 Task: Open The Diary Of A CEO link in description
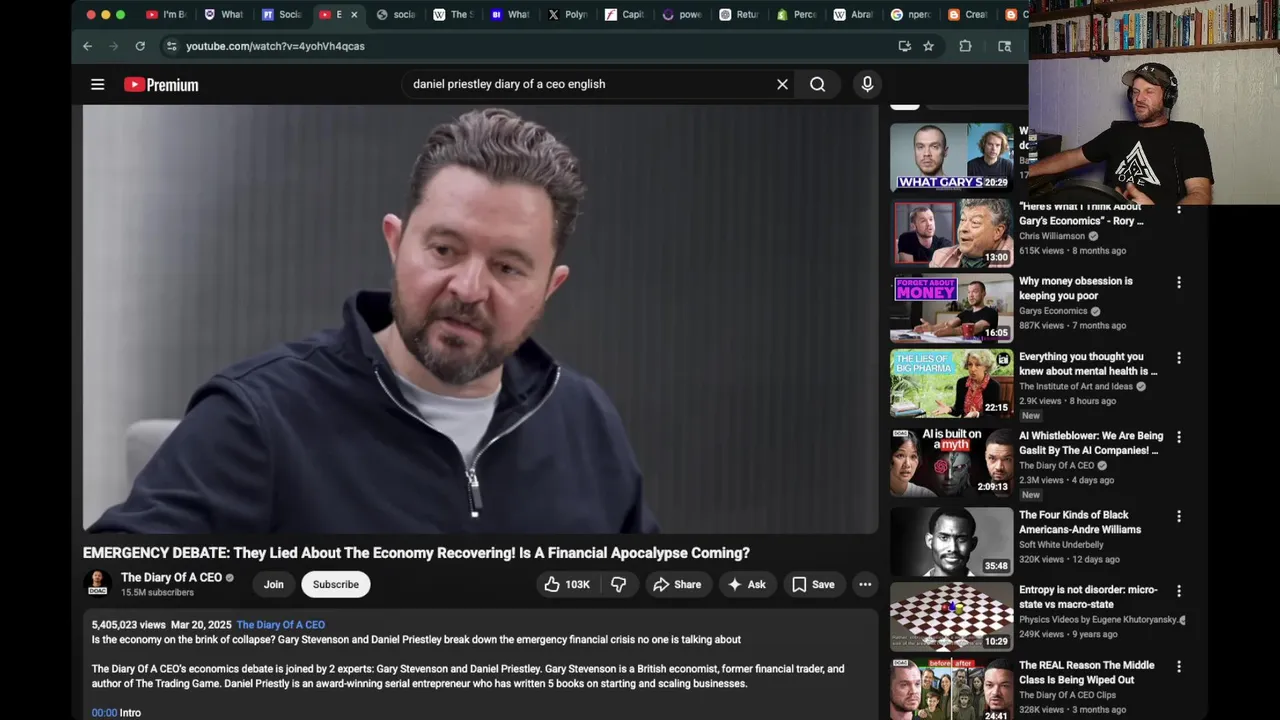point(280,624)
